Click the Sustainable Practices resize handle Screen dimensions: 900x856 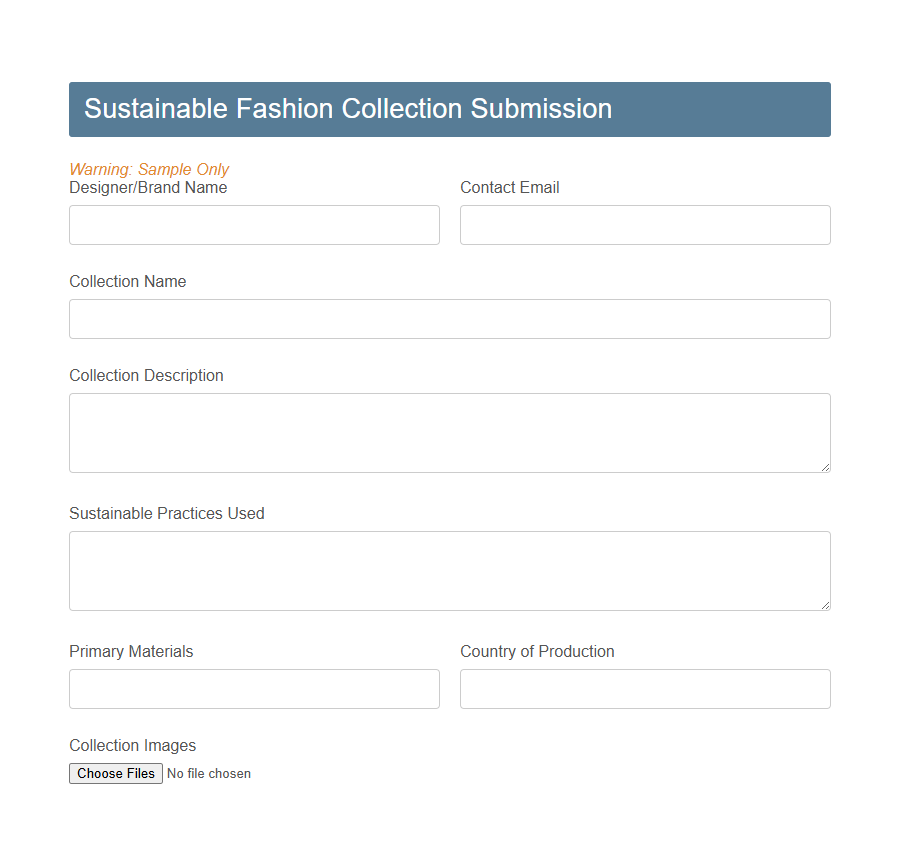pyautogui.click(x=826, y=606)
